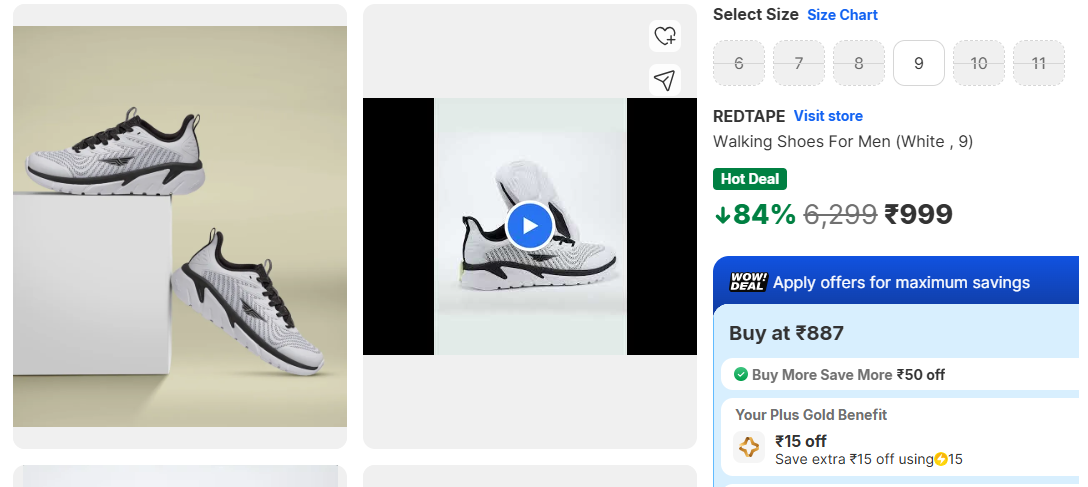Select size 9

[919, 63]
